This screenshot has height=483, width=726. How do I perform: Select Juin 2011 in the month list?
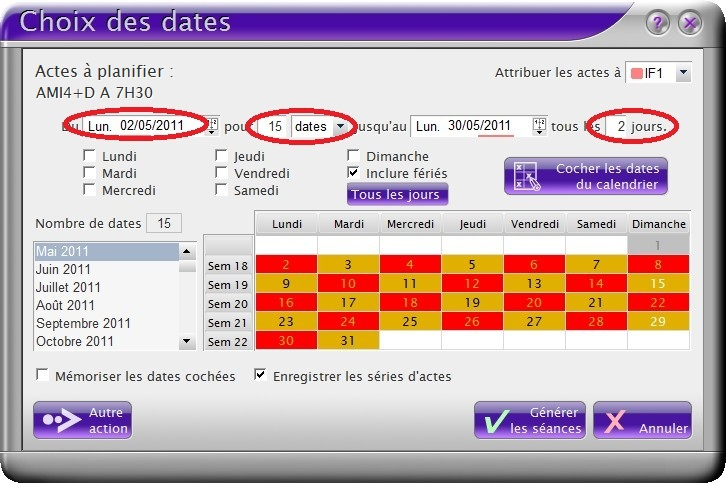(x=63, y=269)
